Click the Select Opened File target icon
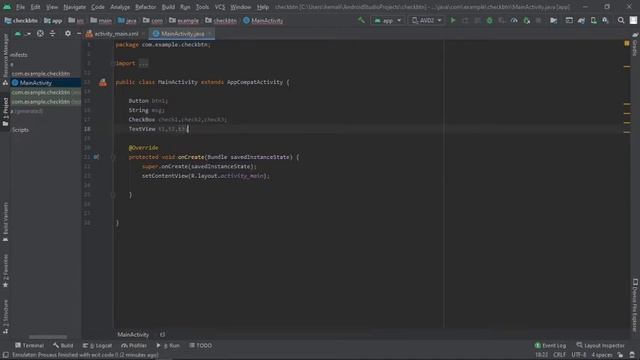 (x=40, y=34)
